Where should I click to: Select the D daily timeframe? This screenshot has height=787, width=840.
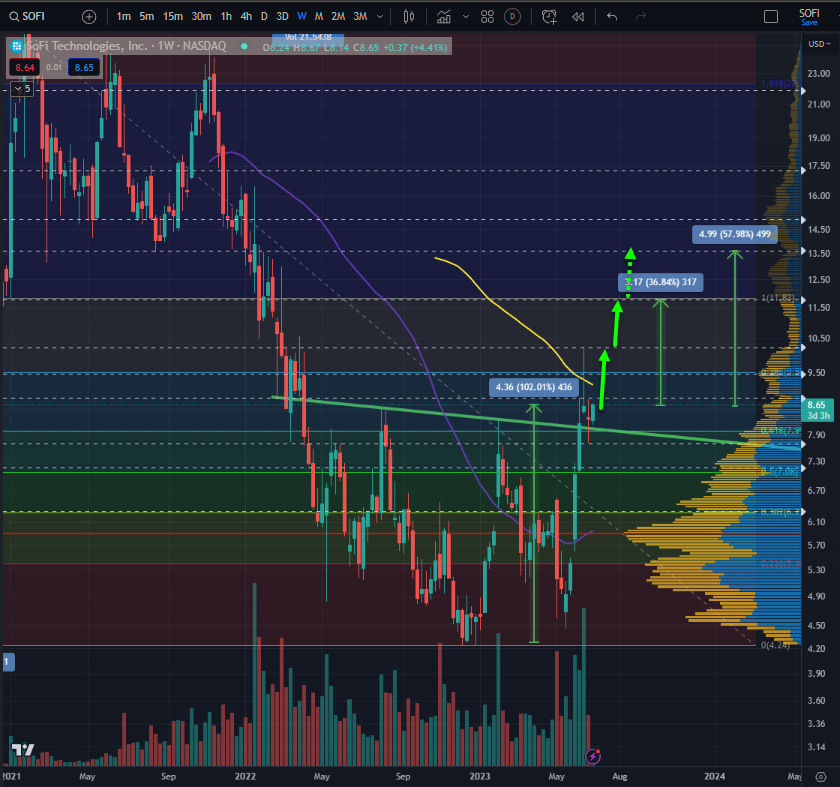(264, 17)
